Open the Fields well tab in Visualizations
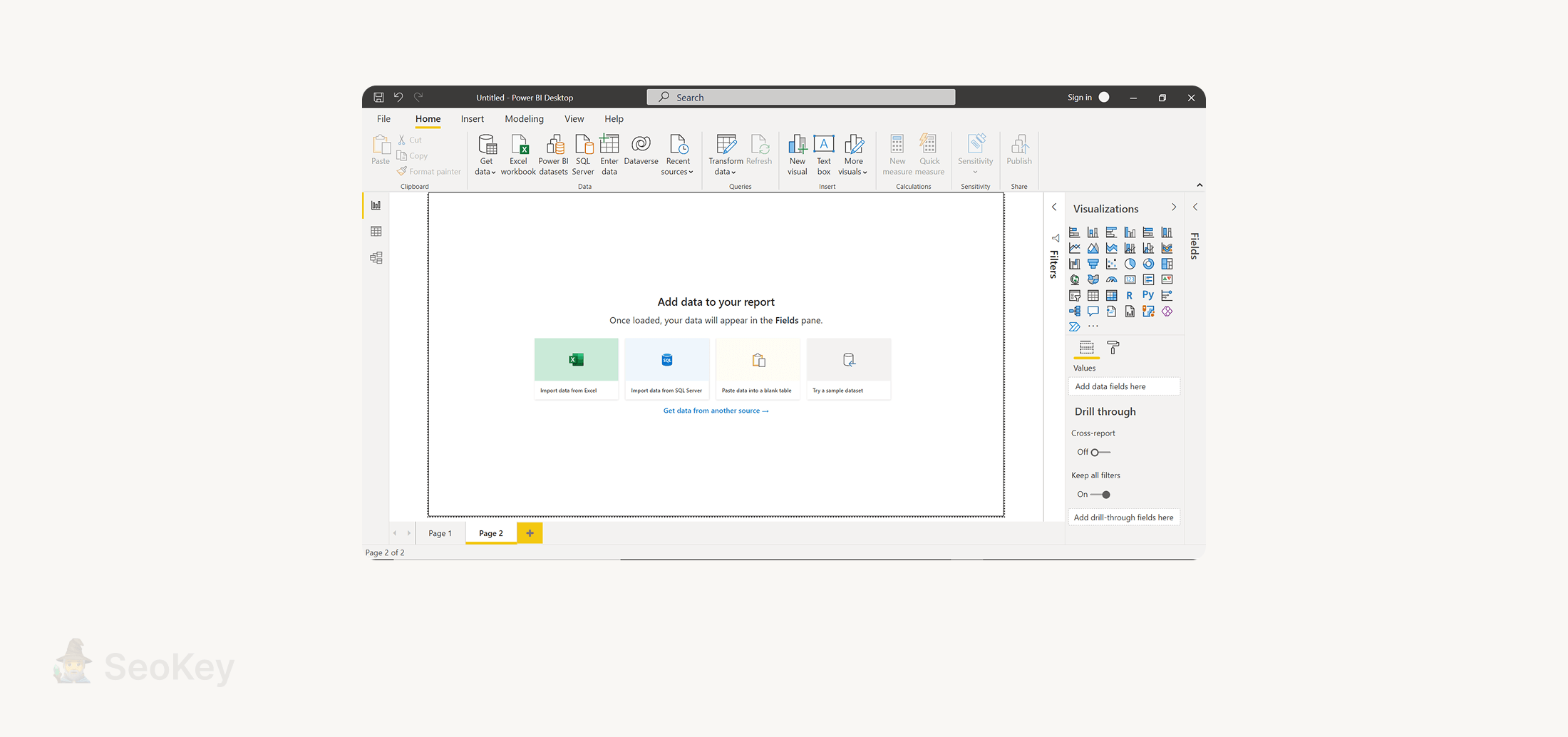The height and width of the screenshot is (737, 1568). 1086,348
